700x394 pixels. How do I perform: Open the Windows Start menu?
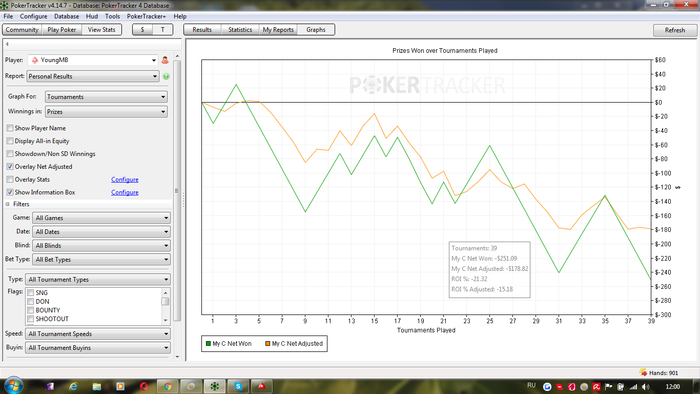pos(13,386)
